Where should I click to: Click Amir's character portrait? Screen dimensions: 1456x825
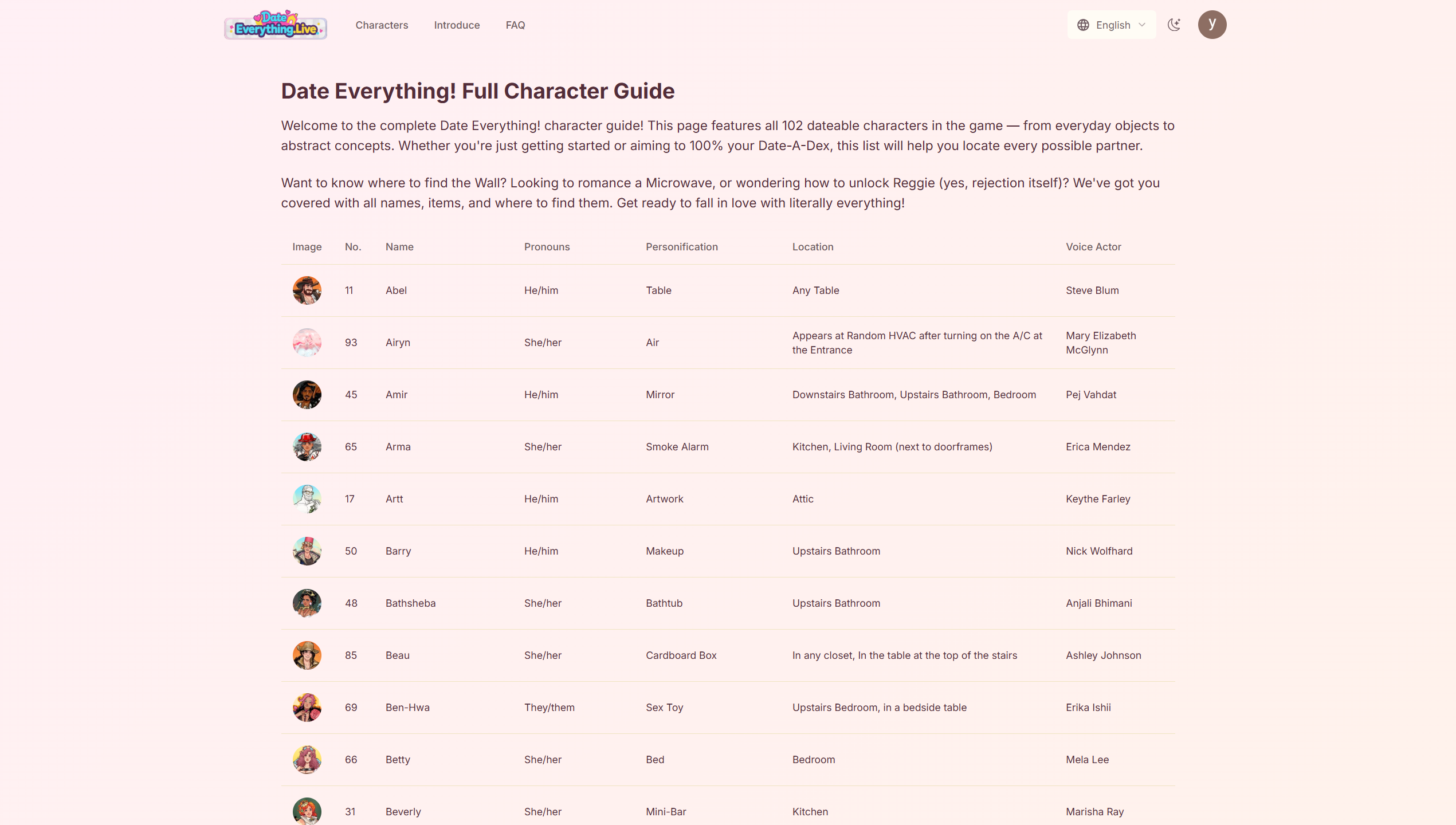pos(307,395)
